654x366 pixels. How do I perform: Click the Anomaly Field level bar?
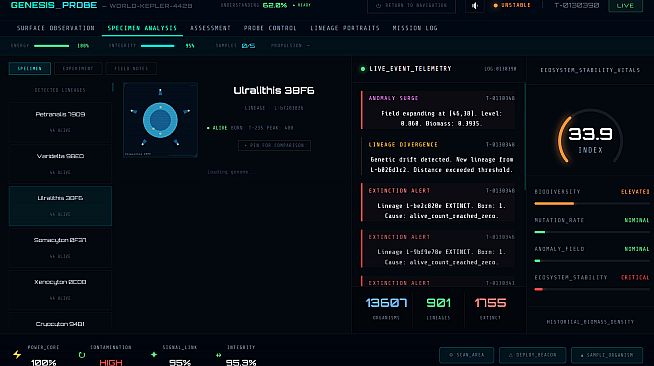592,261
